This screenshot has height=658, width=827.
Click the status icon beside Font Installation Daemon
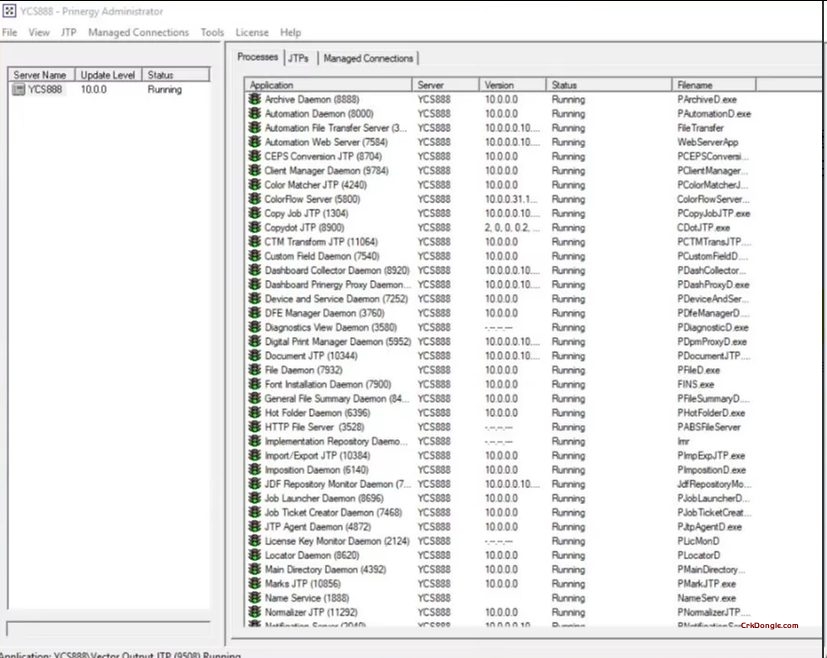[255, 384]
